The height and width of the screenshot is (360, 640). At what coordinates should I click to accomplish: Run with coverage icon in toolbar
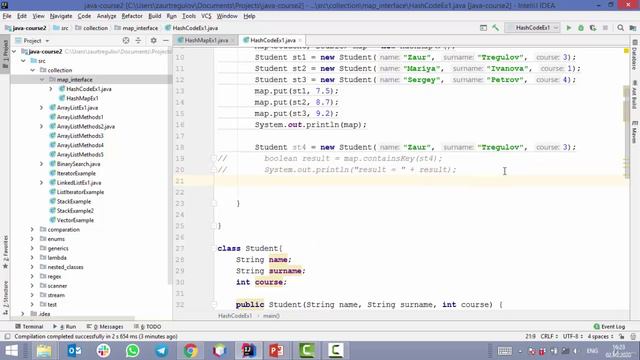click(593, 28)
